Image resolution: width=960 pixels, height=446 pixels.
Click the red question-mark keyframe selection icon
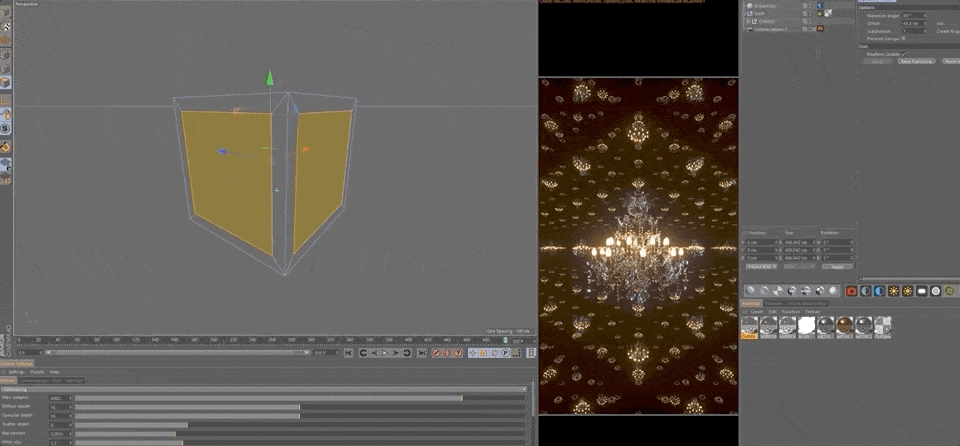[457, 353]
